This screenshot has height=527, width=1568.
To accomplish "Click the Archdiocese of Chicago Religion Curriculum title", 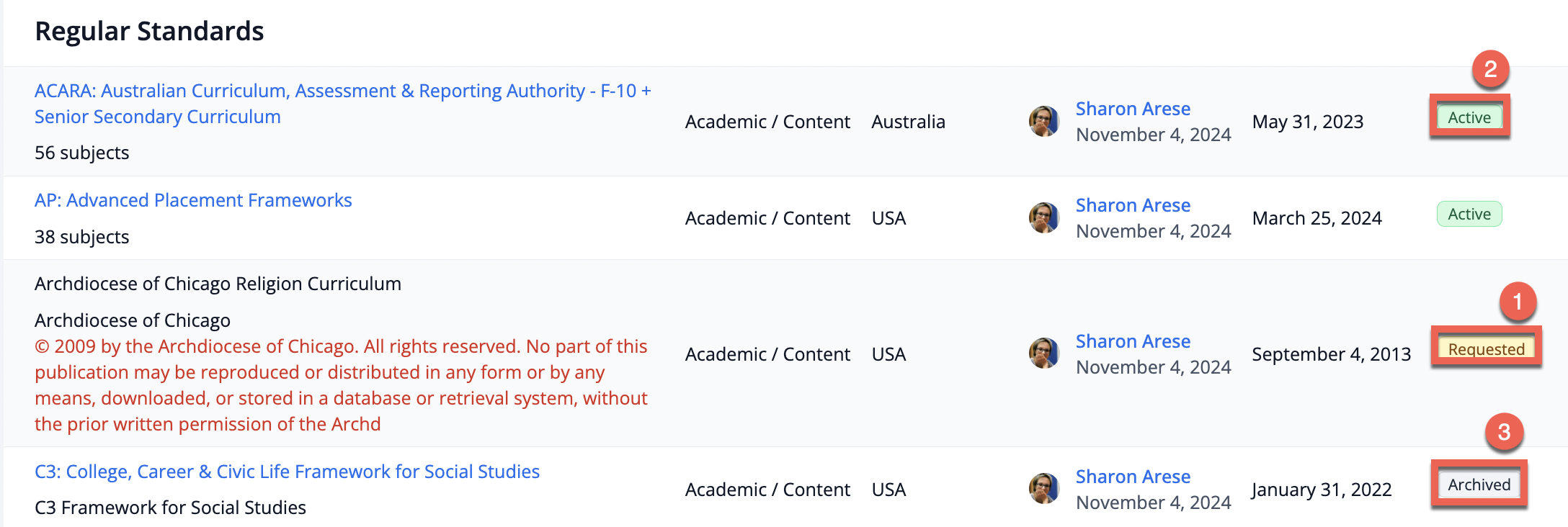I will click(218, 284).
